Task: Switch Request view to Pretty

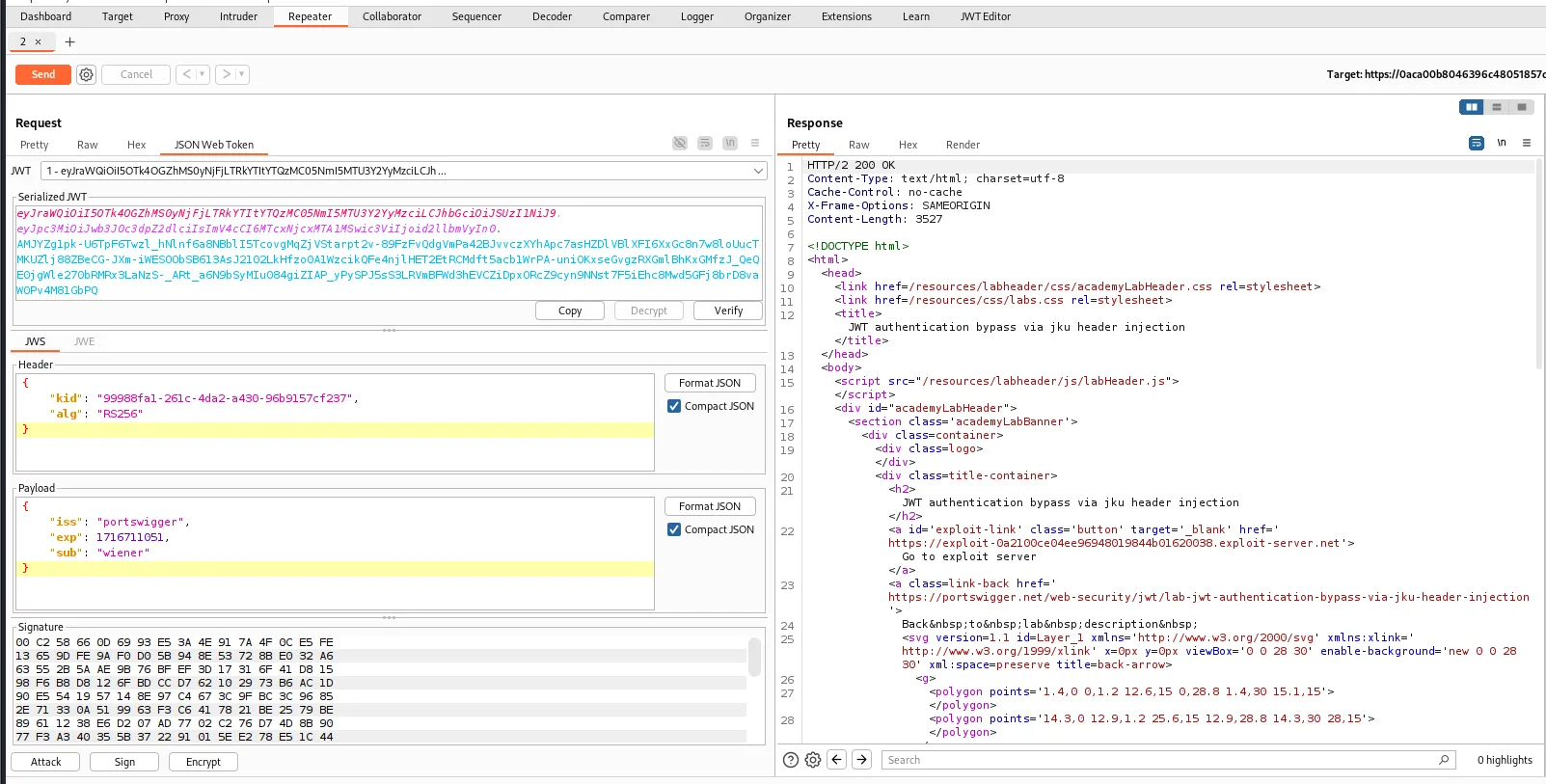Action: coord(34,145)
